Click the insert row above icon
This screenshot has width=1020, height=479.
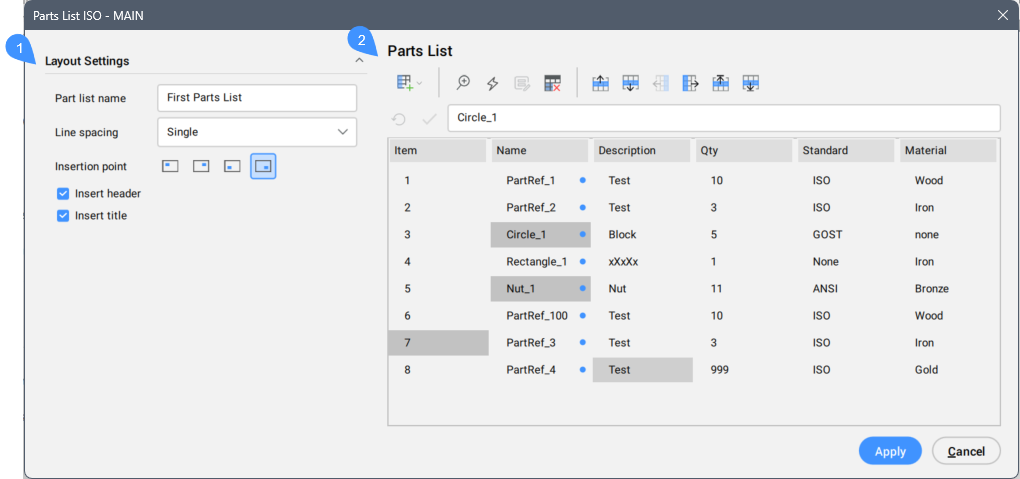(601, 84)
